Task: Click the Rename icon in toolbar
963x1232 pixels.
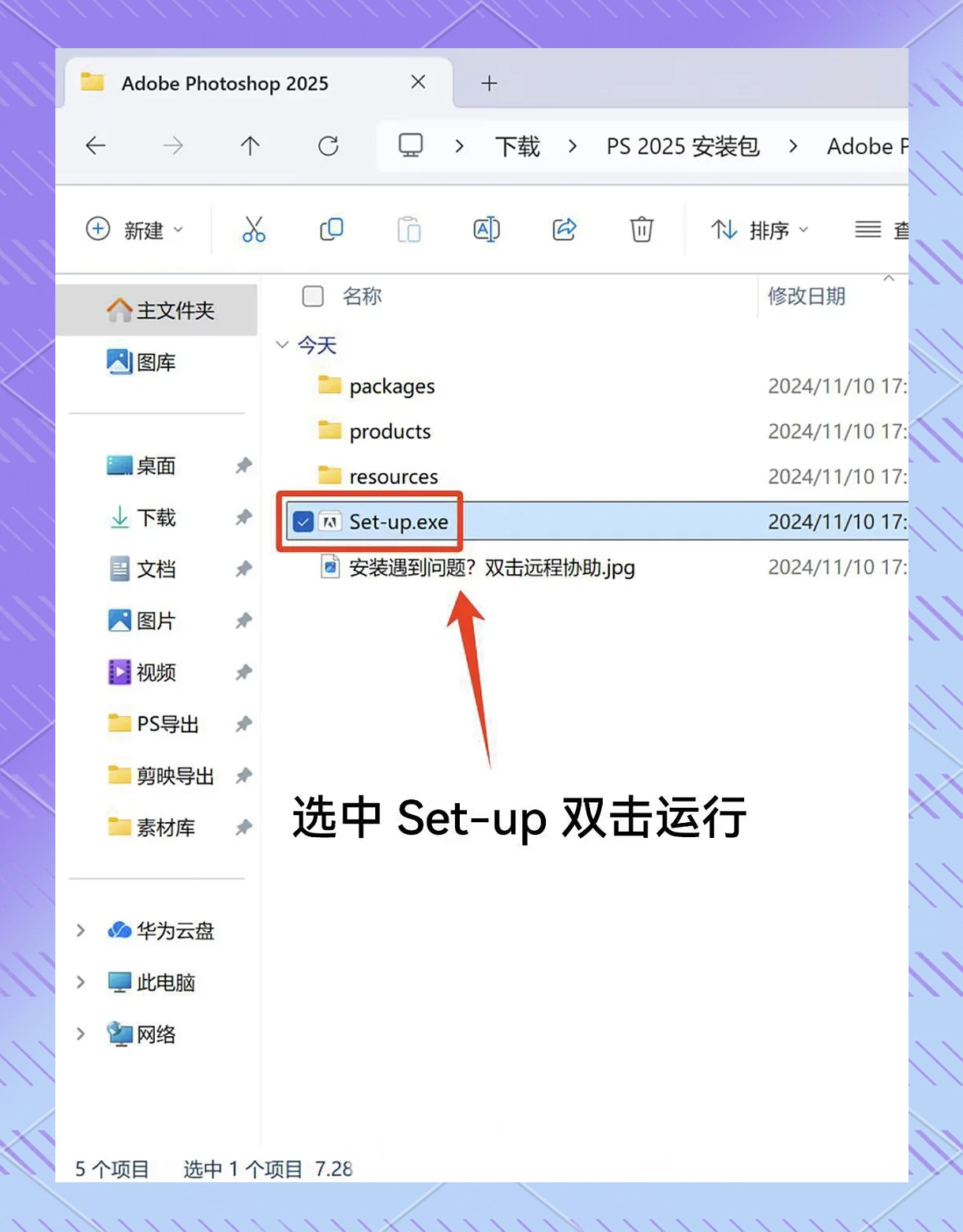Action: point(486,230)
